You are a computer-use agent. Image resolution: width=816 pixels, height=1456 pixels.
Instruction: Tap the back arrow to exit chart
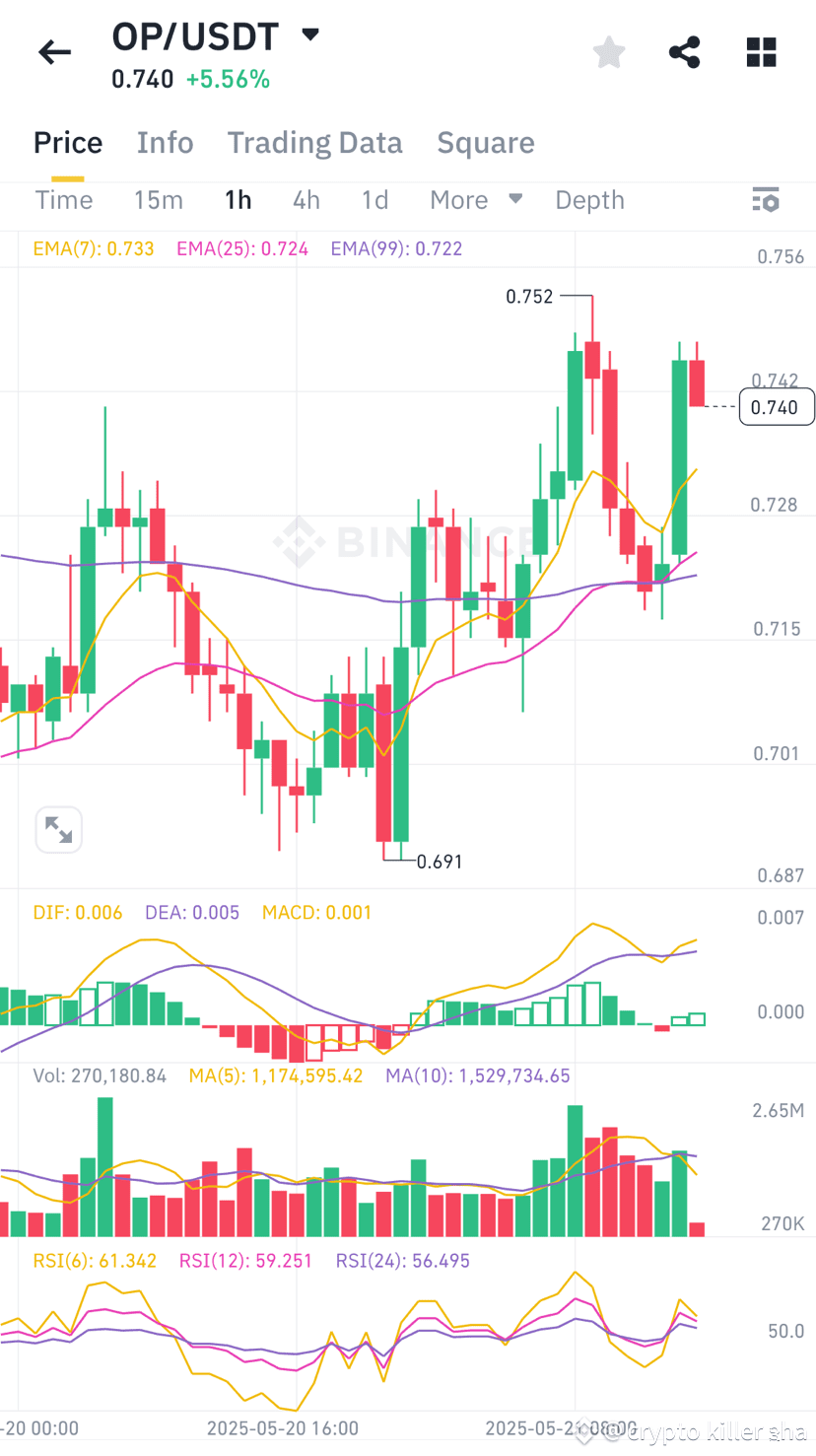54,52
